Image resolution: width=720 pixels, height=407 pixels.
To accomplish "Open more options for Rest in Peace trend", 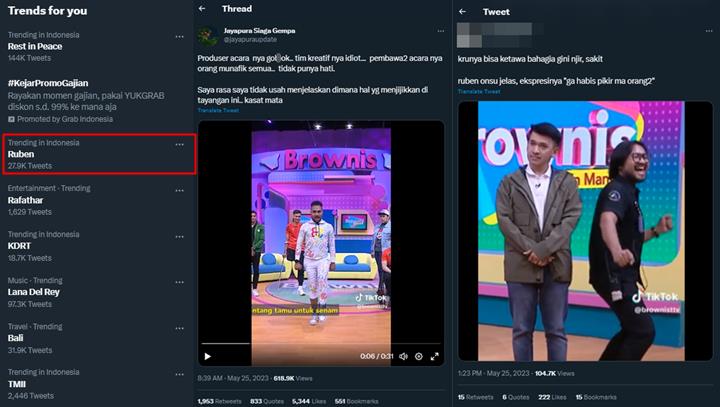I will click(179, 37).
